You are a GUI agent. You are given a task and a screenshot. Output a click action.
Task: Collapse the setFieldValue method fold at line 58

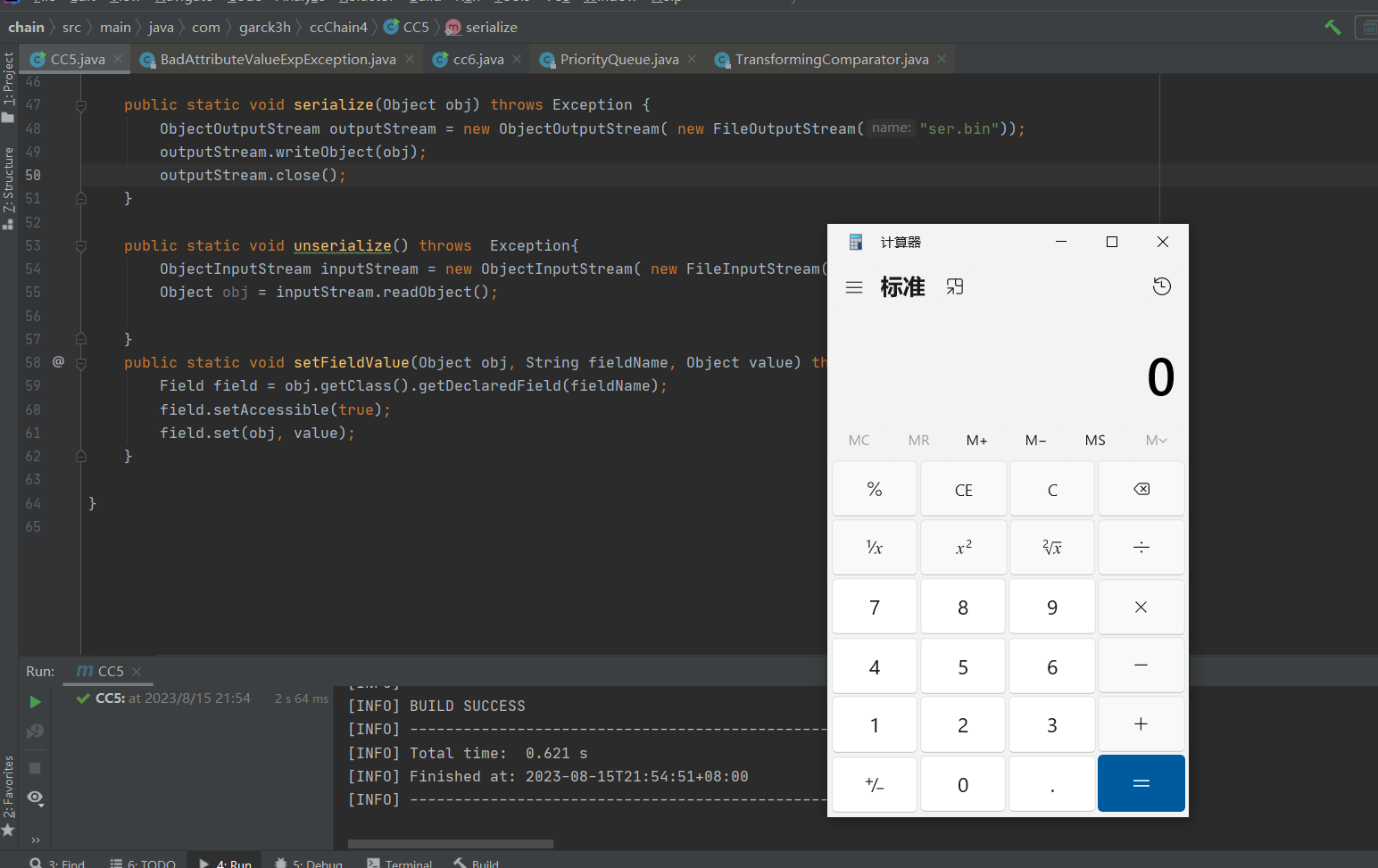pos(81,363)
